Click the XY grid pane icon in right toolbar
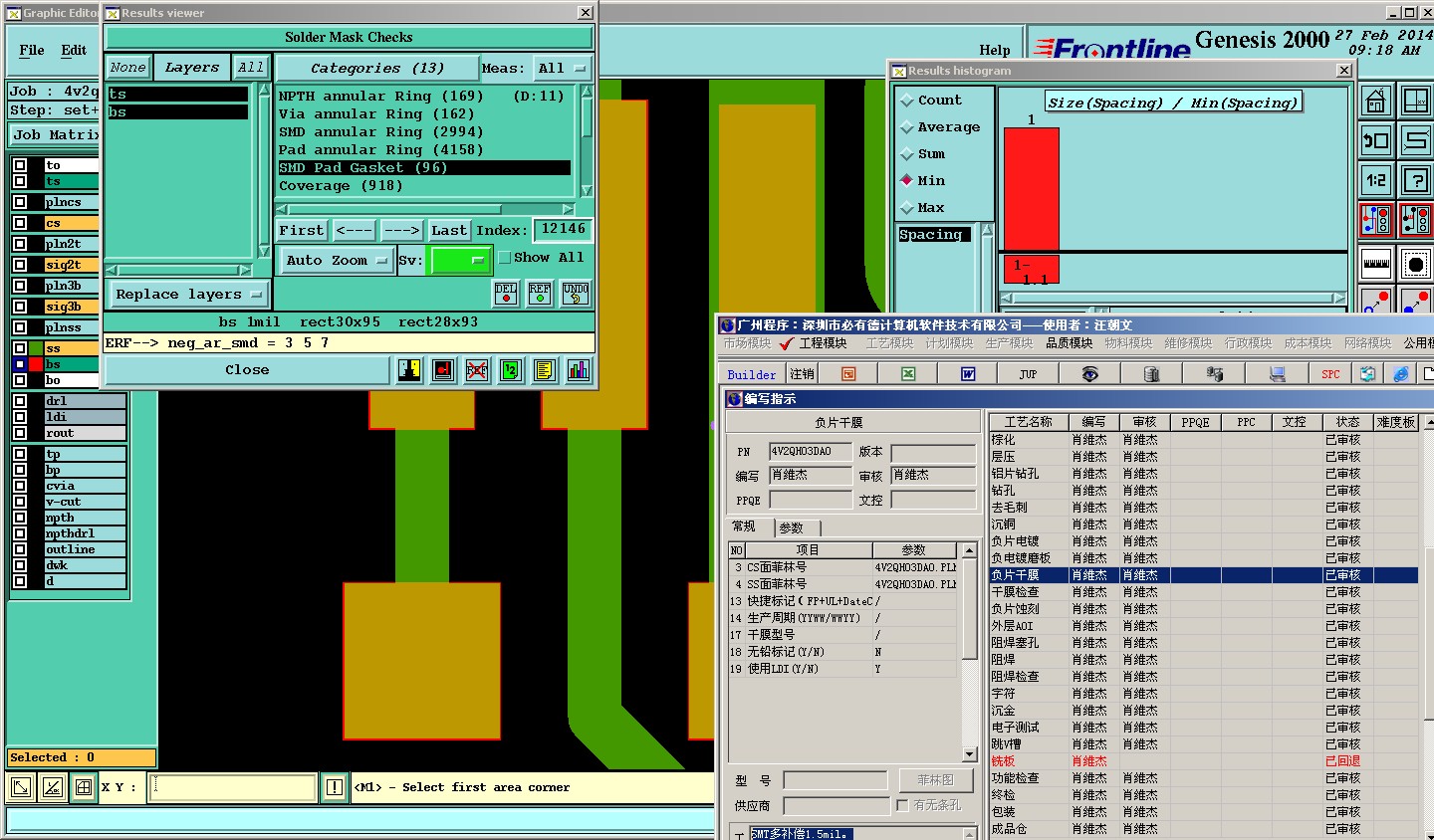The width and height of the screenshot is (1434, 840). point(1416,102)
